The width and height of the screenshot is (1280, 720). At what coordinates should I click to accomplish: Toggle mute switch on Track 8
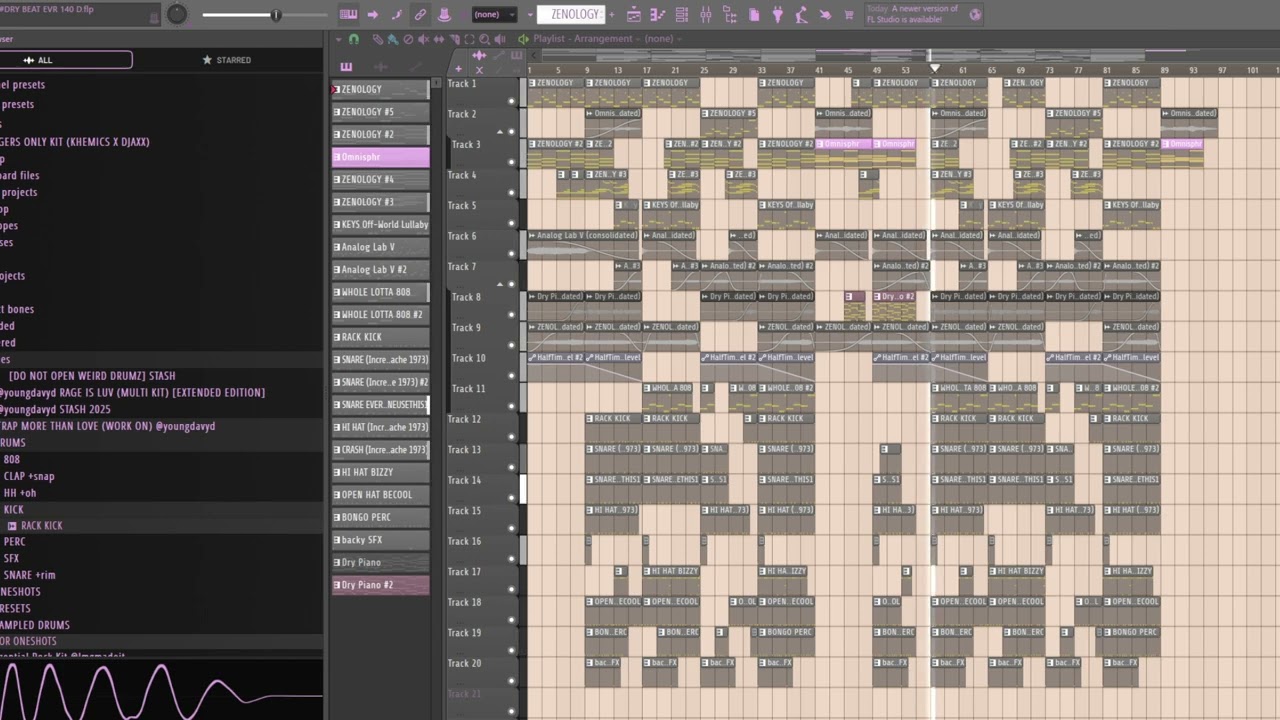click(511, 314)
